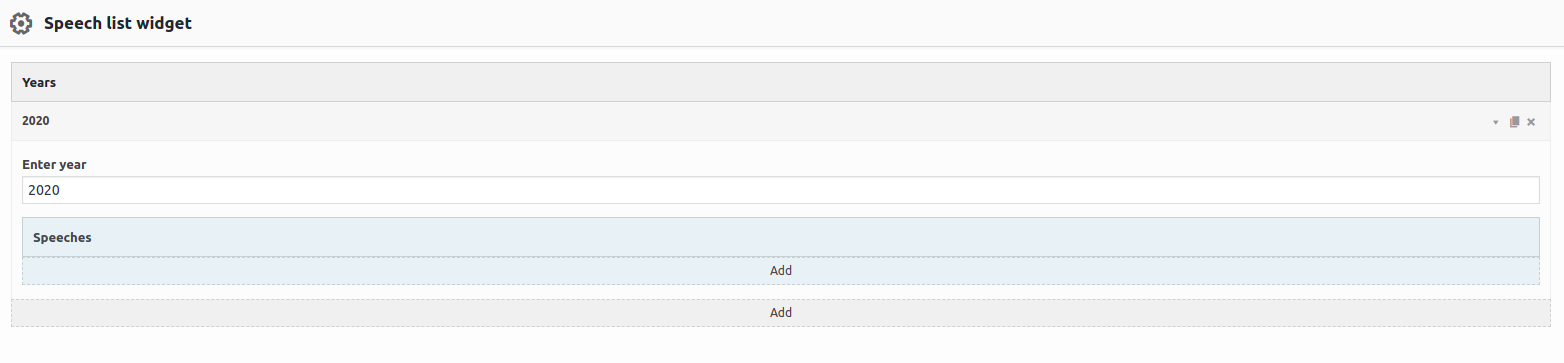The image size is (1564, 363).
Task: Add a new year entry to Years
Action: coord(781,313)
